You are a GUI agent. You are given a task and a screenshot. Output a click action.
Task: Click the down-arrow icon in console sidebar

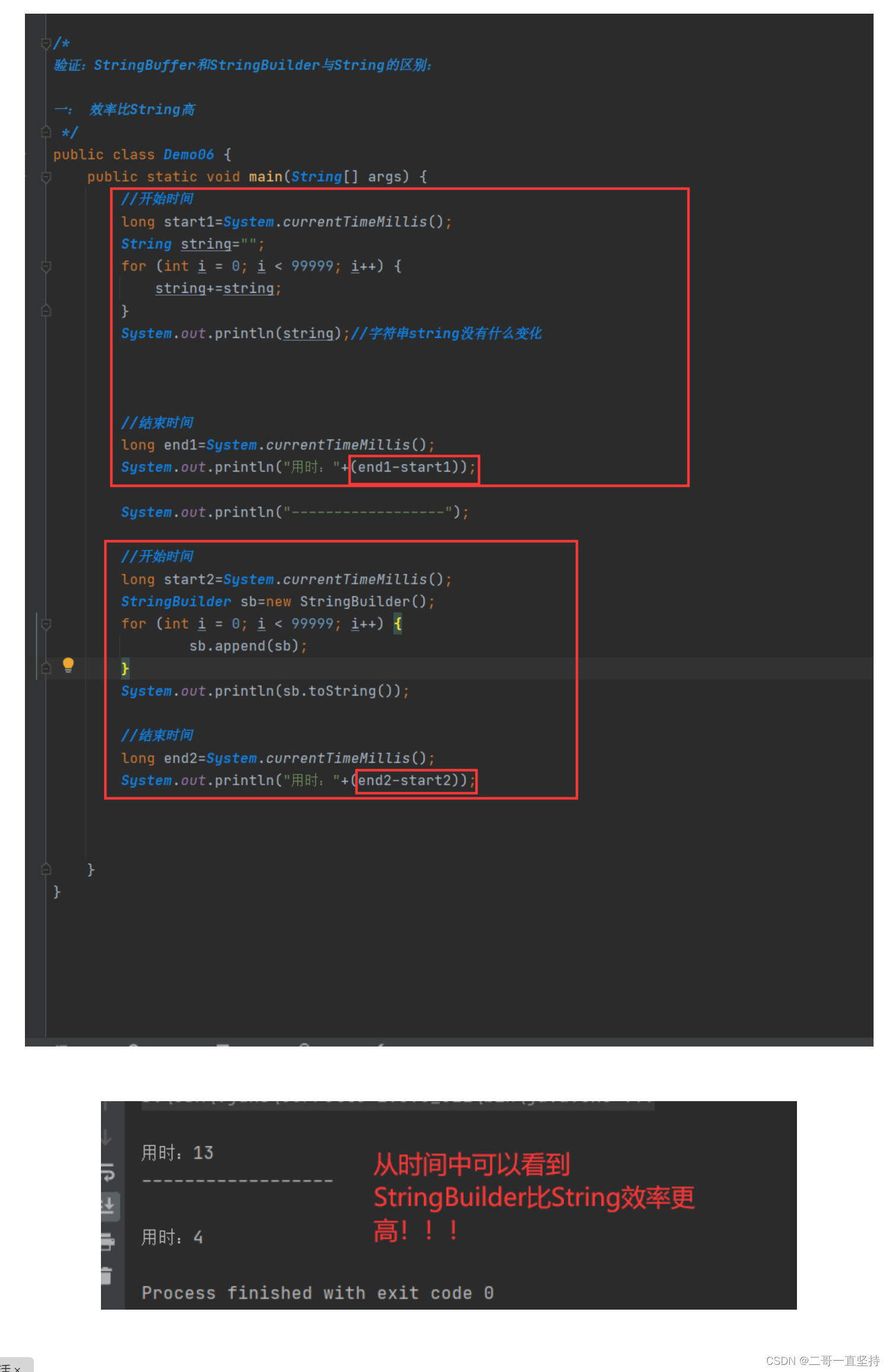107,1137
